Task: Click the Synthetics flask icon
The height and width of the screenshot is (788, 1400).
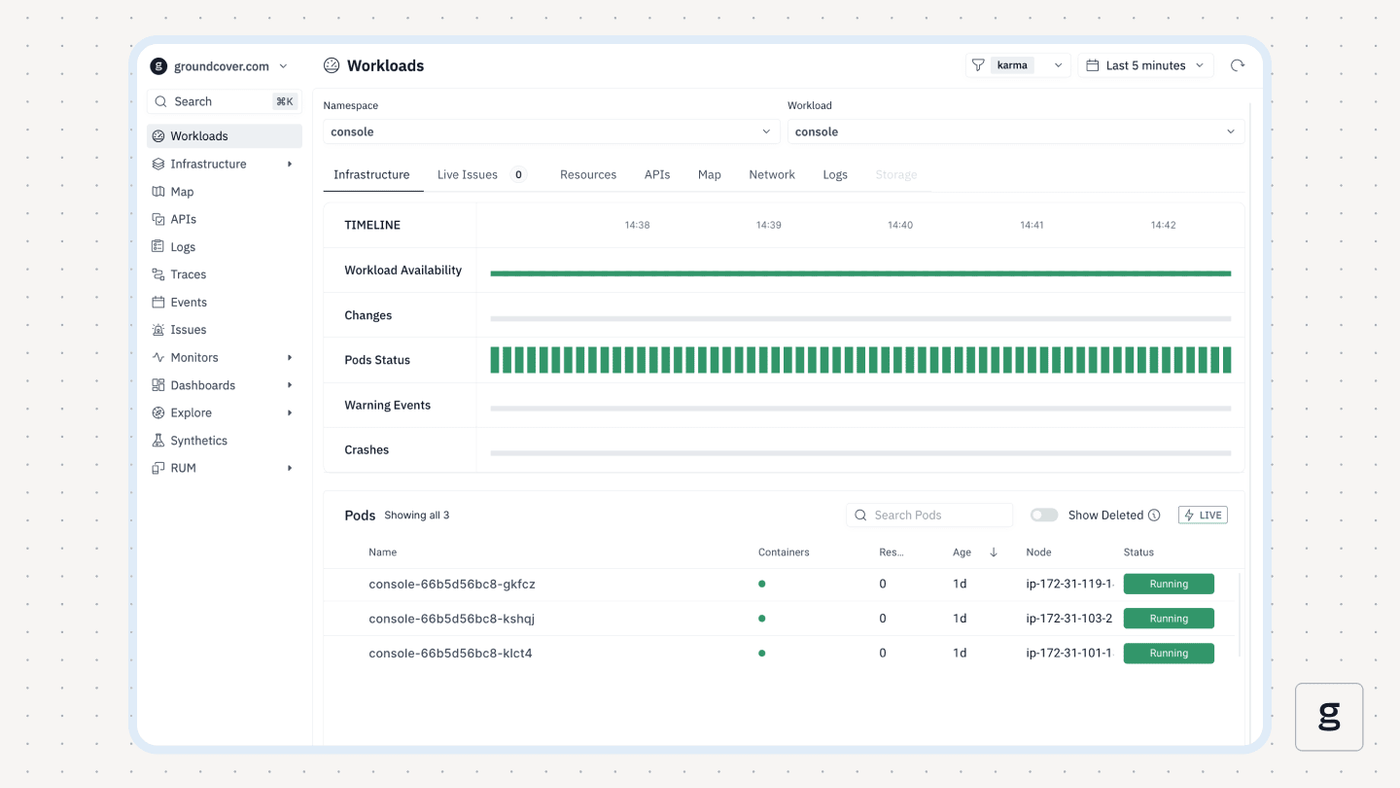Action: [158, 440]
